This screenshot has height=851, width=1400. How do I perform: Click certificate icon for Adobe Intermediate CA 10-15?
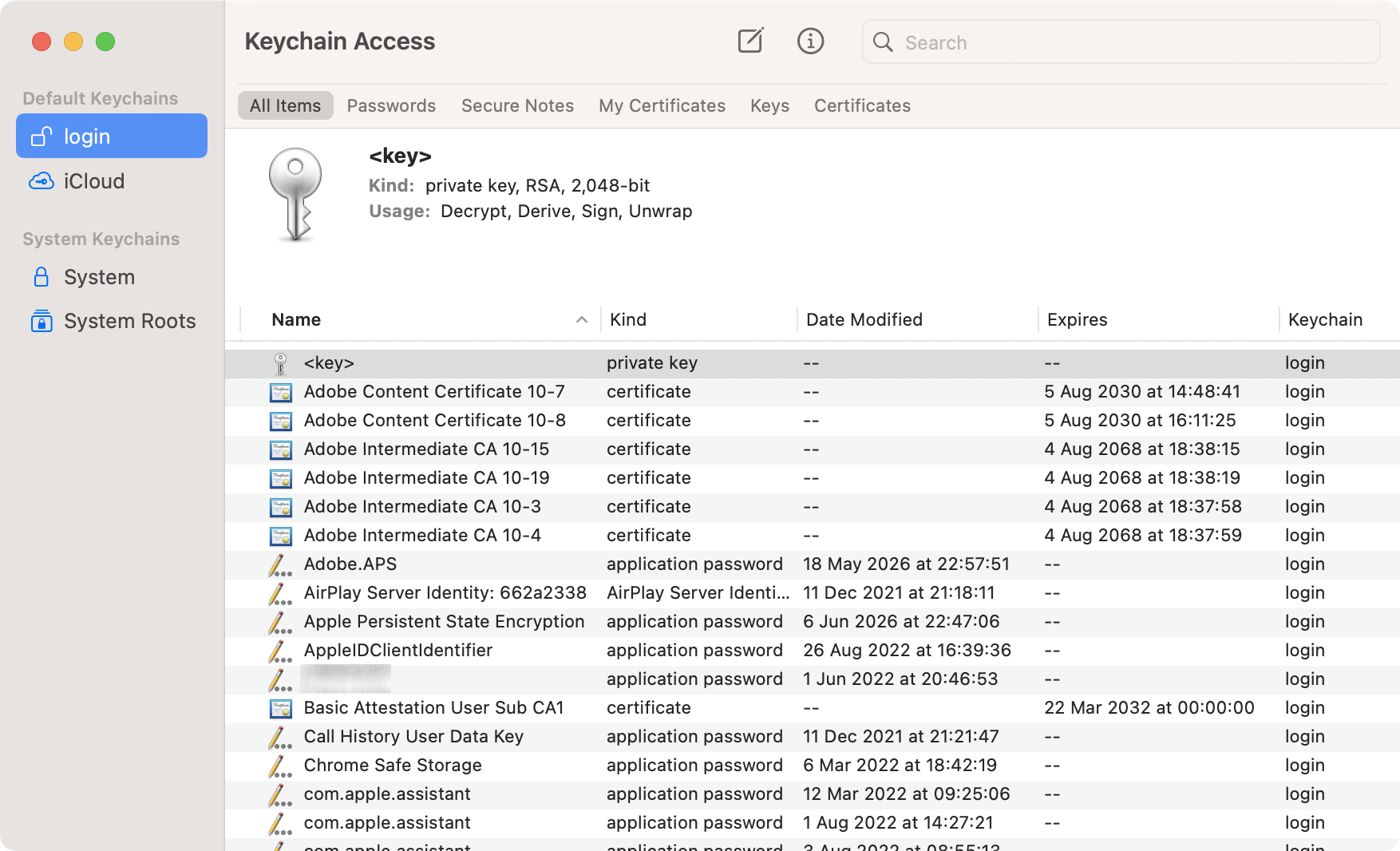pos(281,449)
